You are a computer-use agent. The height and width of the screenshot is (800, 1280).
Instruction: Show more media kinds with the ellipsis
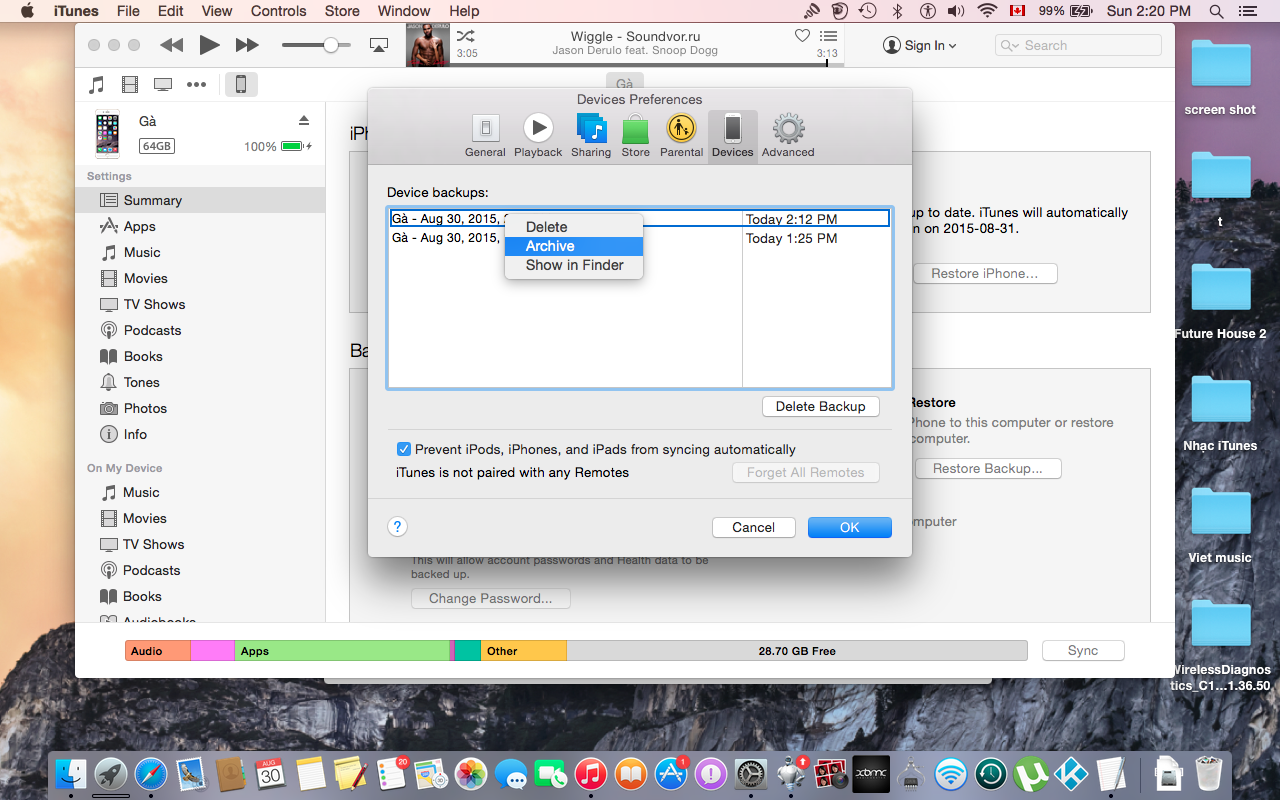point(197,84)
